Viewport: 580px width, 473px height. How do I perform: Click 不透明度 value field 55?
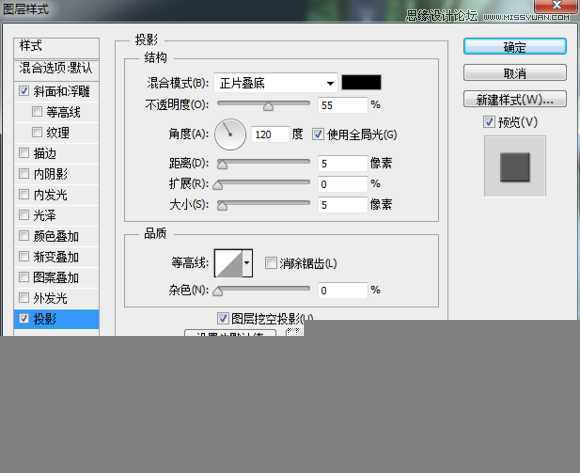[343, 105]
